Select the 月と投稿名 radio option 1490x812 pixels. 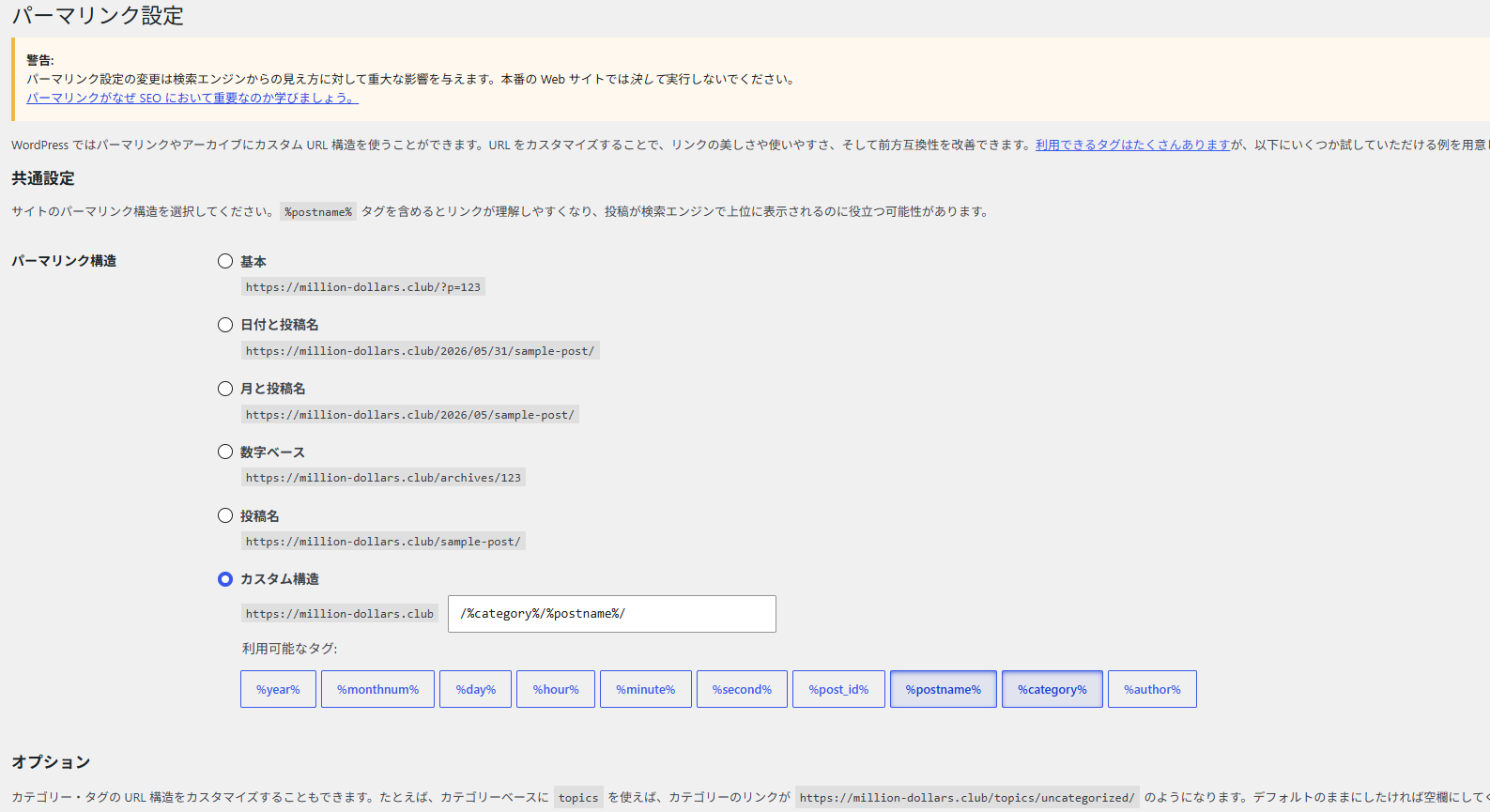coord(225,389)
